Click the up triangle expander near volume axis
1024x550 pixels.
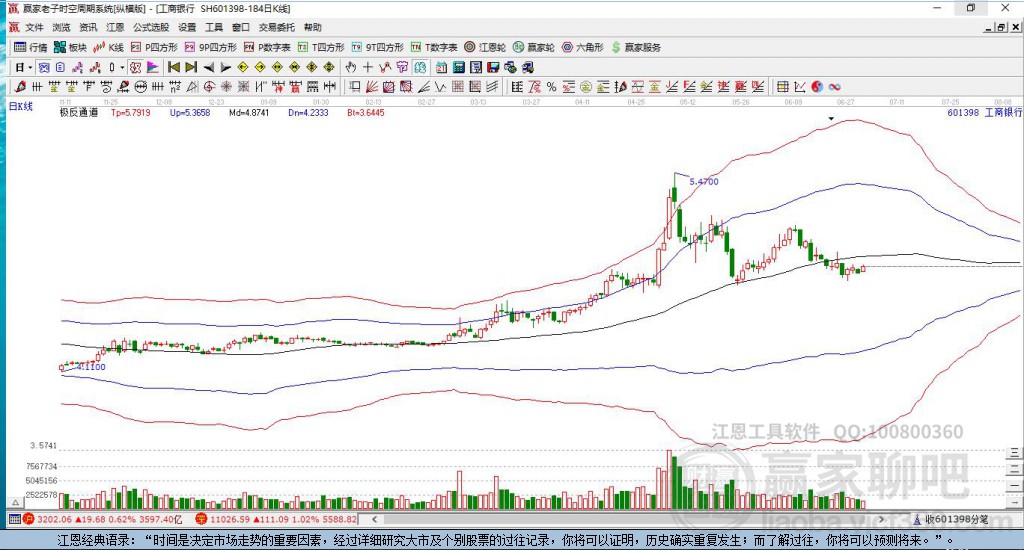tap(15, 502)
